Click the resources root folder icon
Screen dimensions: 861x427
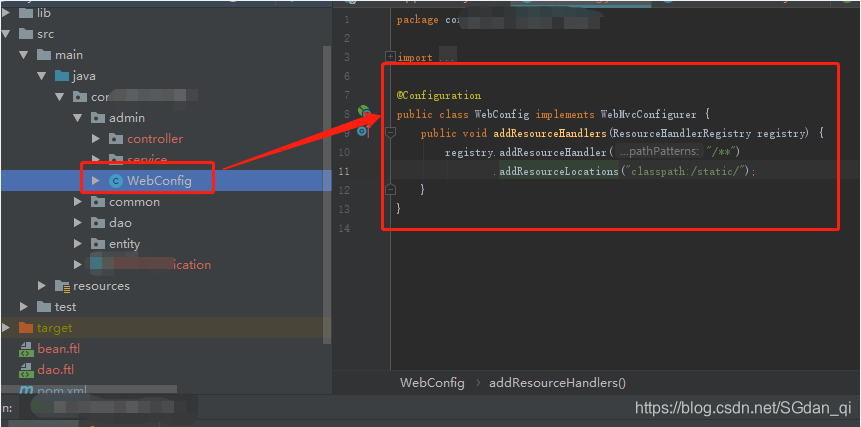pyautogui.click(x=62, y=285)
